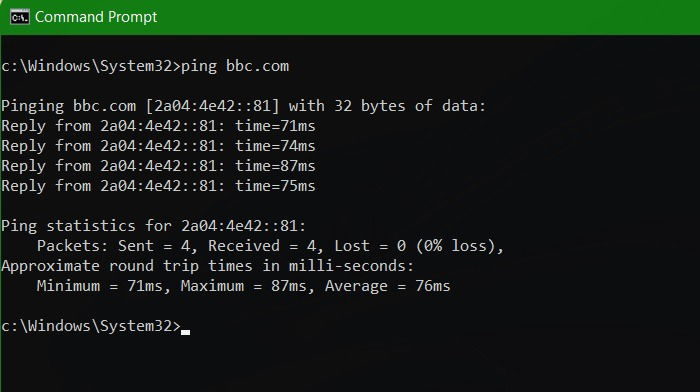Click the 'Received = 4' text

[262, 246]
